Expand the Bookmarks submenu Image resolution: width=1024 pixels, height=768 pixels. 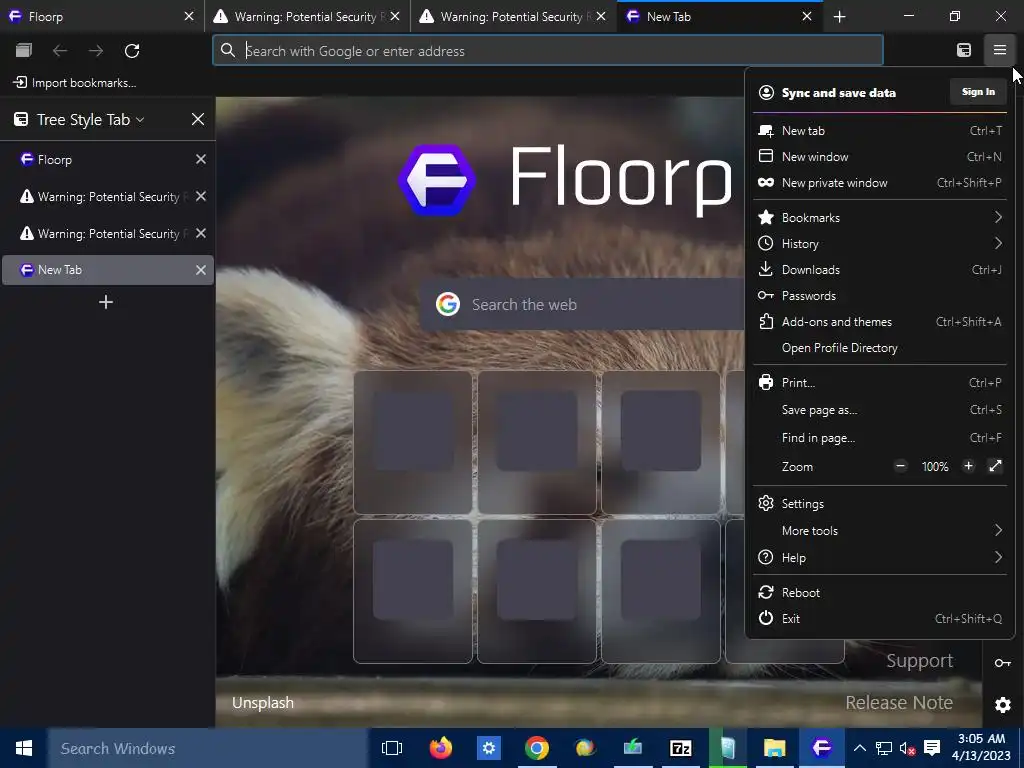pos(880,217)
